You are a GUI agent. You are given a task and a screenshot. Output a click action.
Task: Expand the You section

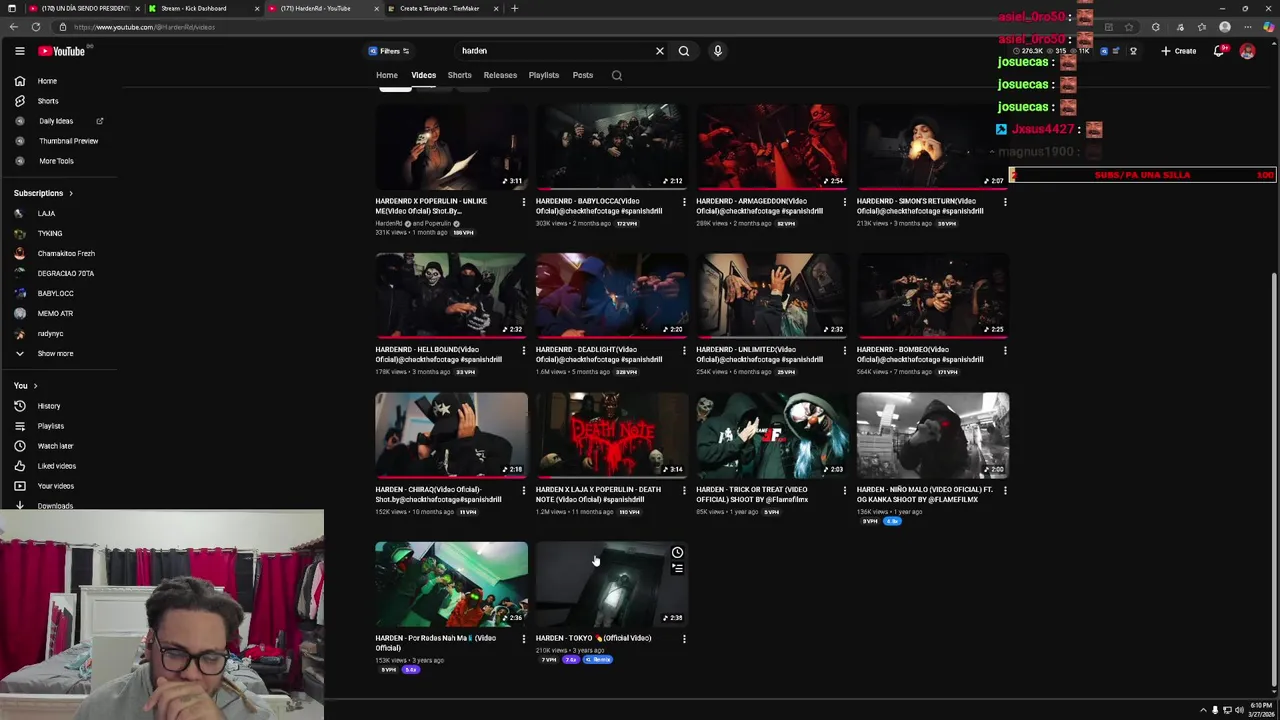25,386
